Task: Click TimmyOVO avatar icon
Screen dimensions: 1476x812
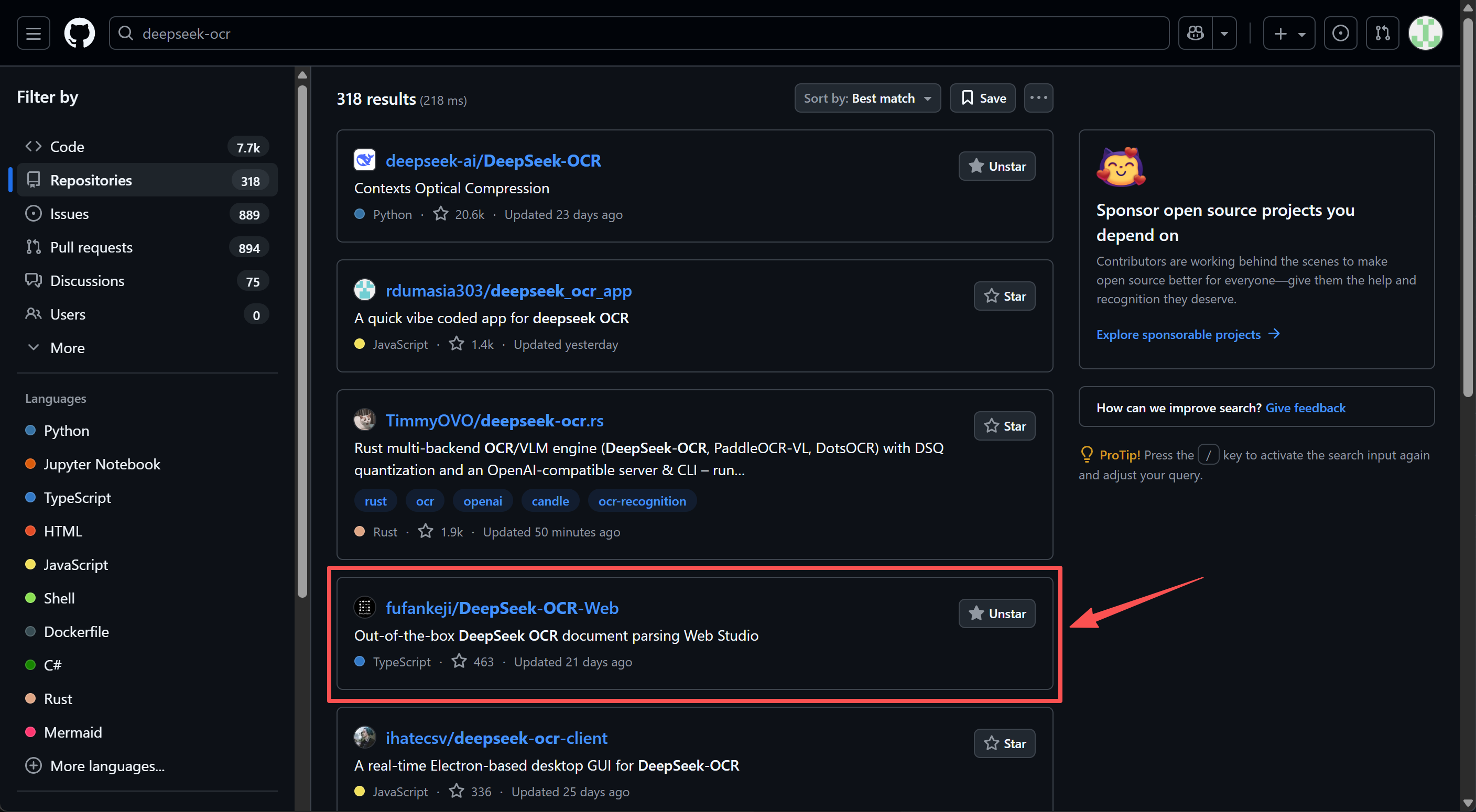Action: coord(364,420)
